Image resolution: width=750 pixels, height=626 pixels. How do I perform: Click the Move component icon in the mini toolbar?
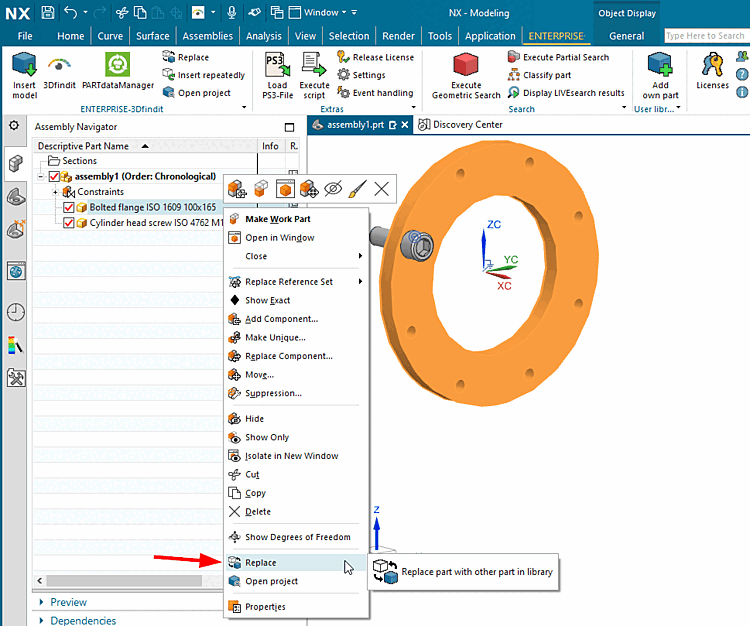pyautogui.click(x=309, y=189)
